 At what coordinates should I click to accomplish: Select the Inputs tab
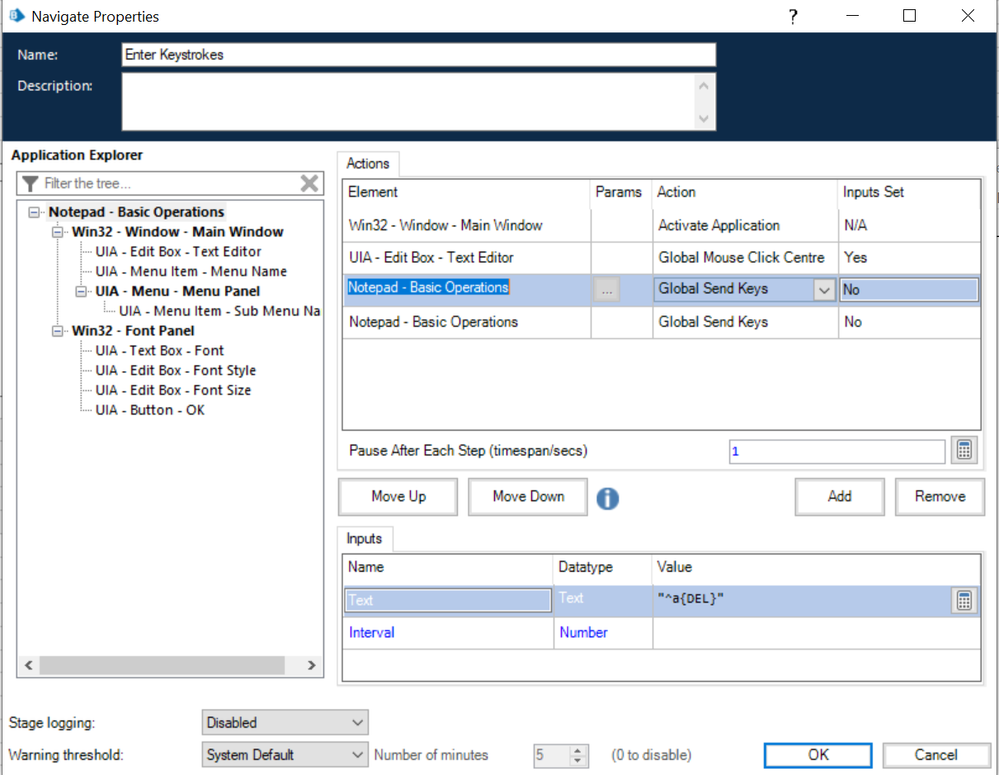[364, 539]
